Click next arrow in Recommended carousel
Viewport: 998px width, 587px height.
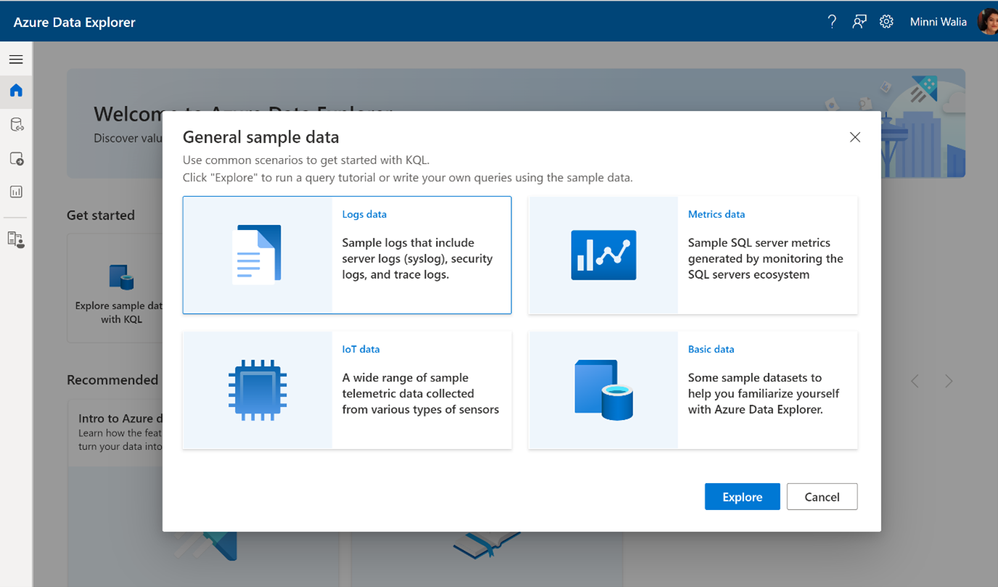[948, 381]
